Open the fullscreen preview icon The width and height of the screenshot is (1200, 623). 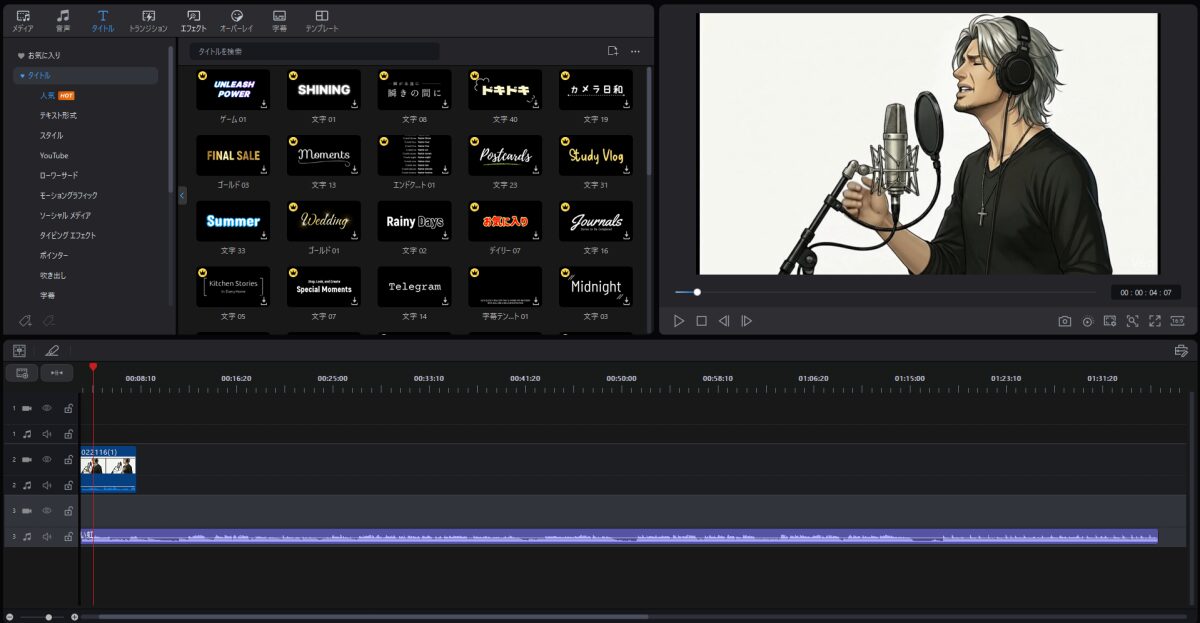tap(1155, 321)
